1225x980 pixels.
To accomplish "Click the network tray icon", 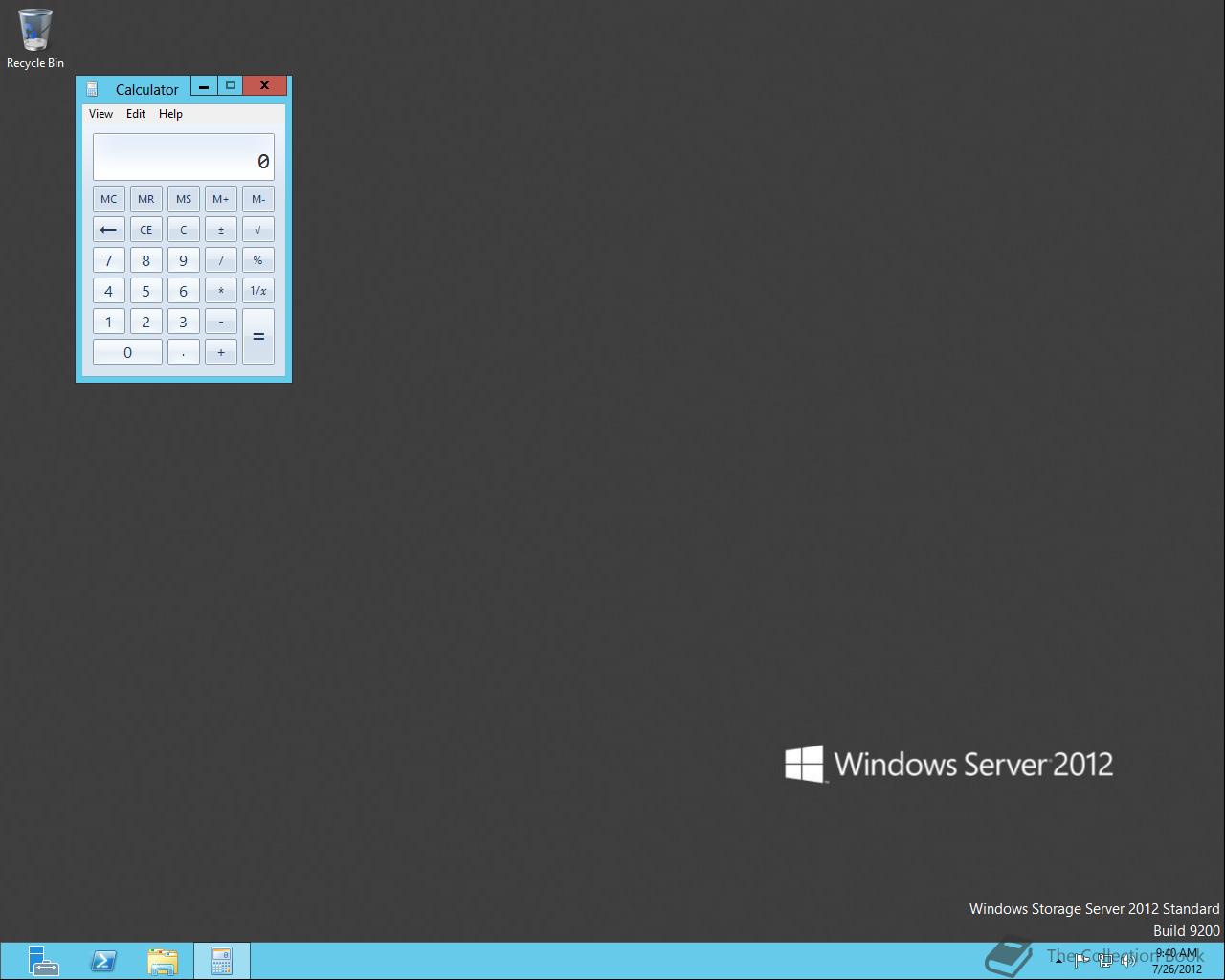I will (1105, 961).
